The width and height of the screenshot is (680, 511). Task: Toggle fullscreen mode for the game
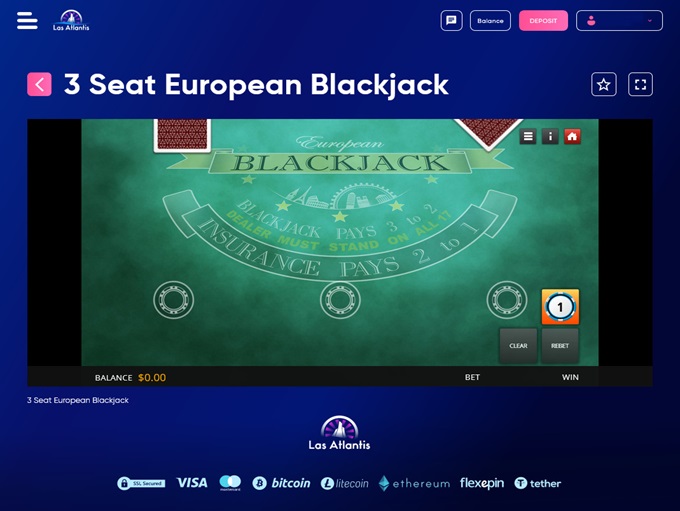click(x=641, y=84)
